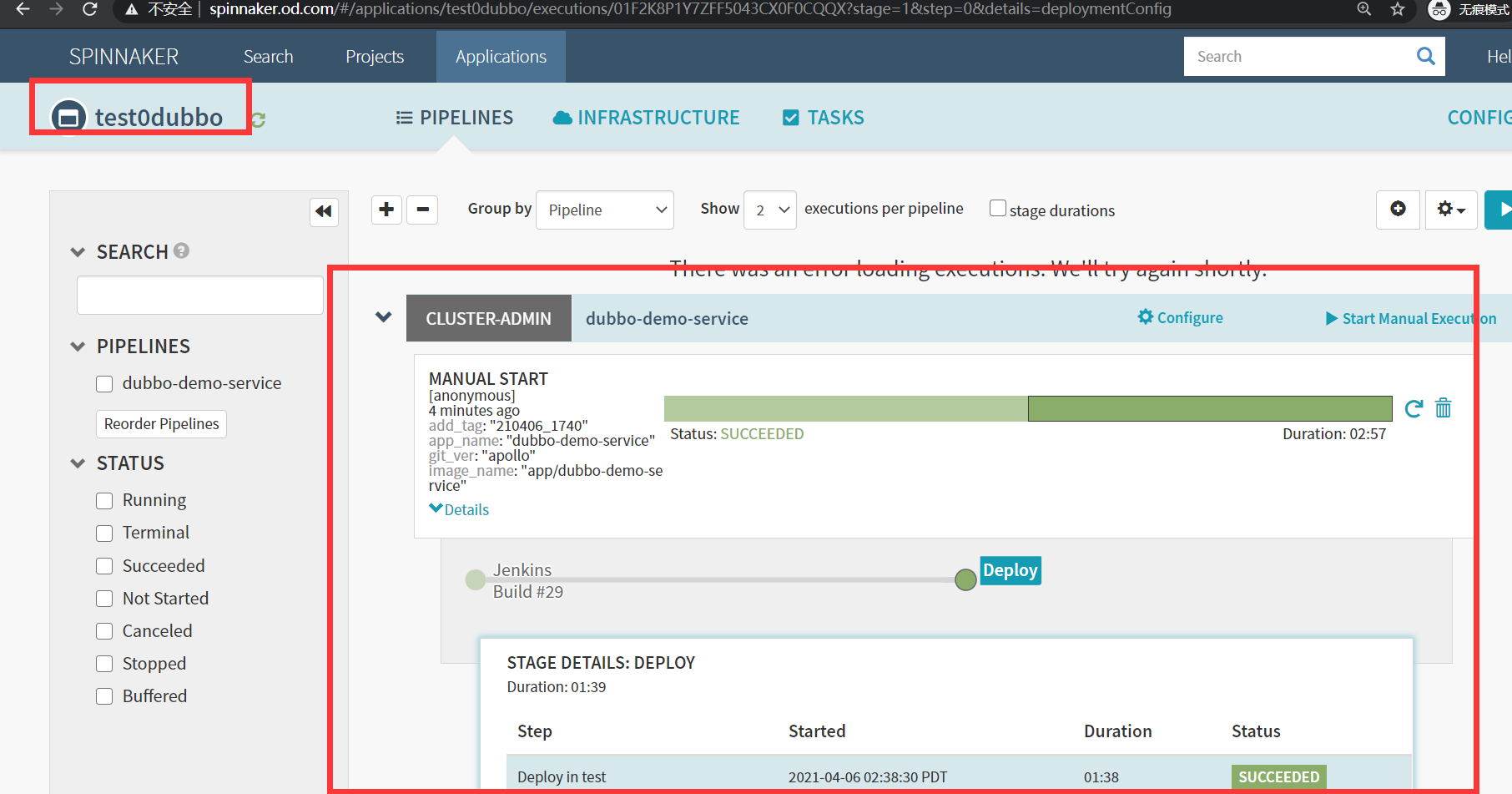1512x794 pixels.
Task: Click the SPINNAKER logo link
Action: pyautogui.click(x=123, y=57)
